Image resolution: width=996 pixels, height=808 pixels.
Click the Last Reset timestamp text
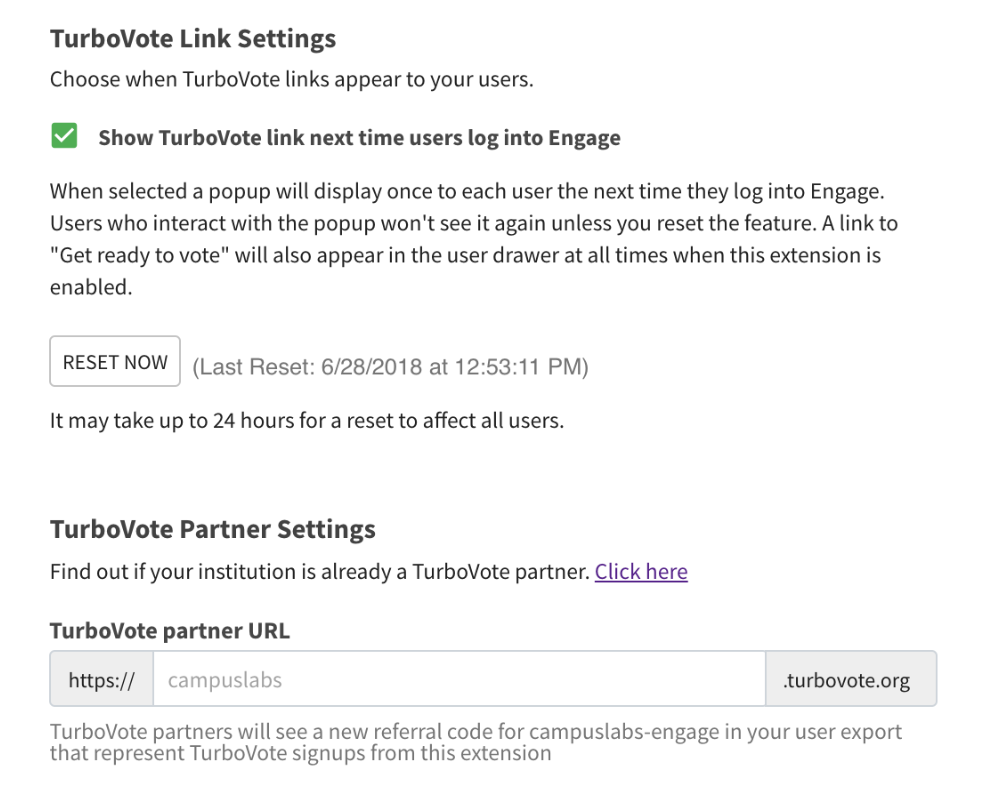(390, 367)
